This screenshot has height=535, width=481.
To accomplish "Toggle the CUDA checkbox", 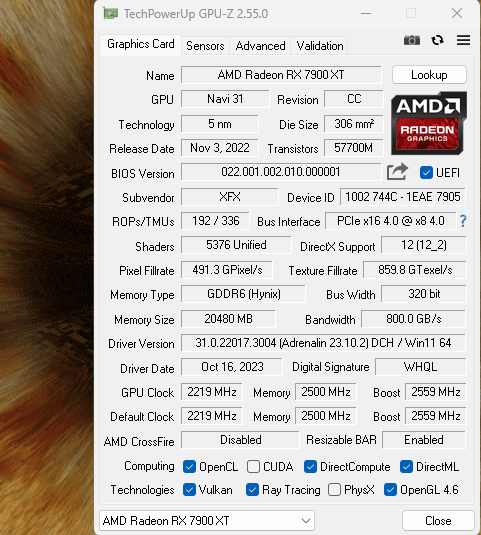I will click(x=253, y=466).
